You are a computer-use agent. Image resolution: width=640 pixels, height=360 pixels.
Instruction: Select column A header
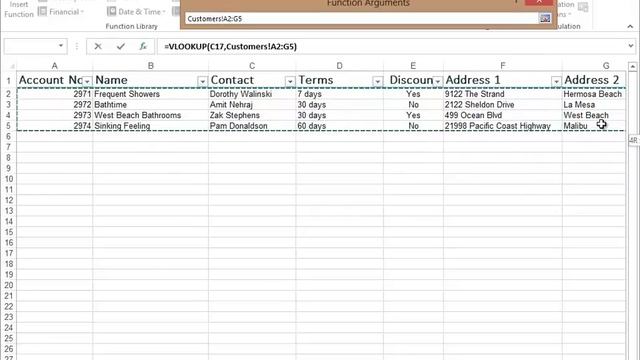55,66
